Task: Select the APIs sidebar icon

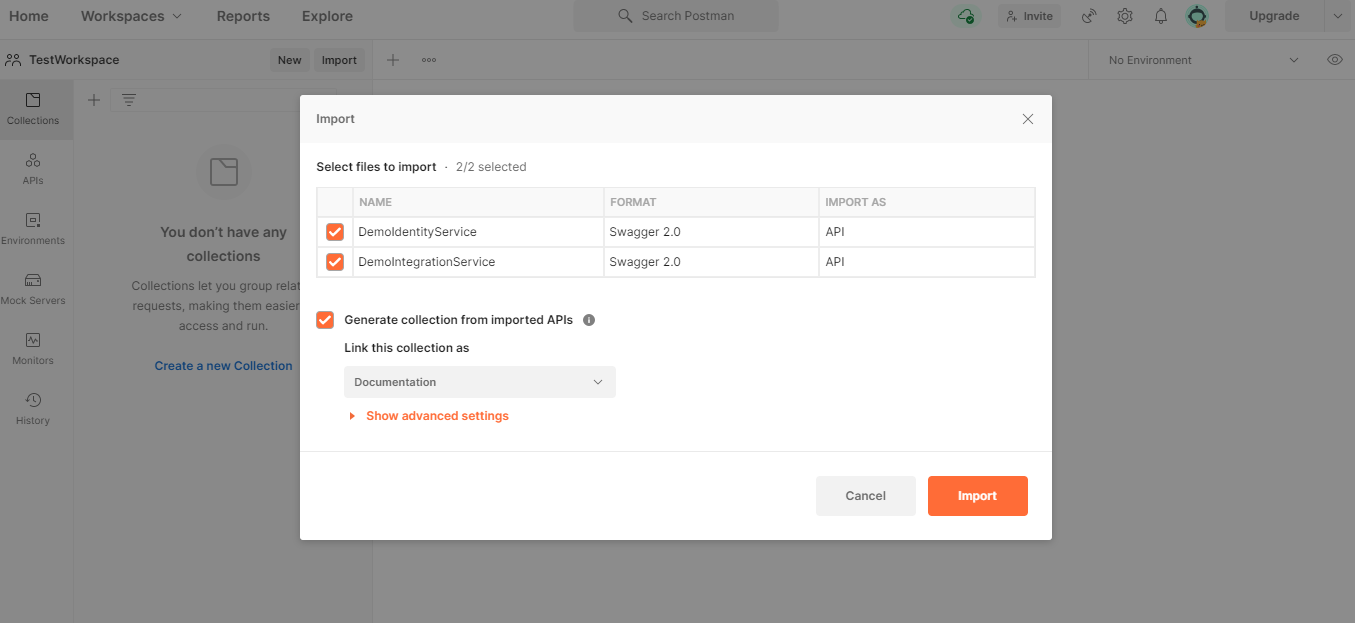Action: tap(33, 169)
